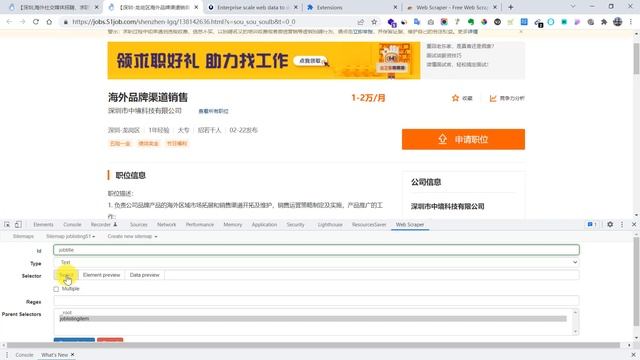Click the favorite star 收藏 icon on job page

456,98
